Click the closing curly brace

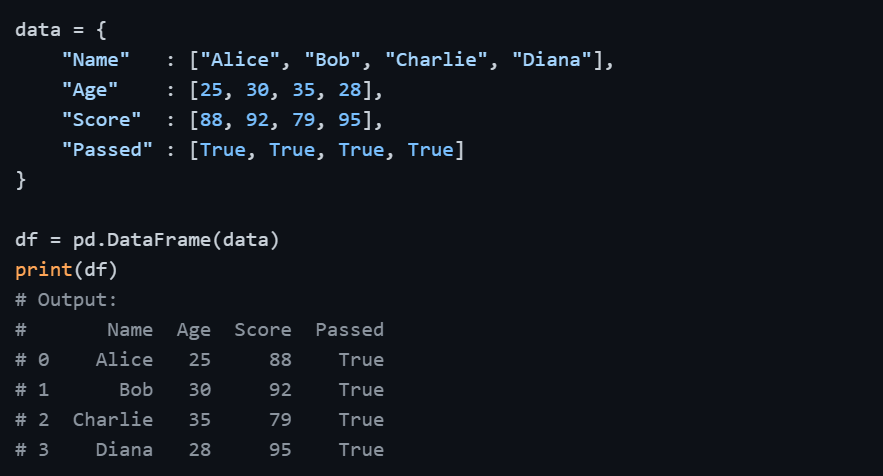pyautogui.click(x=21, y=180)
